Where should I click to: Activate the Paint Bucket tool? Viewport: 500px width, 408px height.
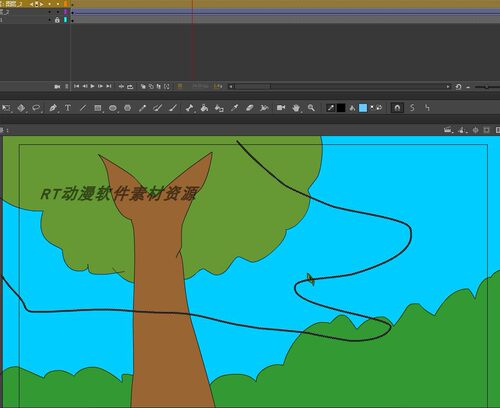click(204, 108)
